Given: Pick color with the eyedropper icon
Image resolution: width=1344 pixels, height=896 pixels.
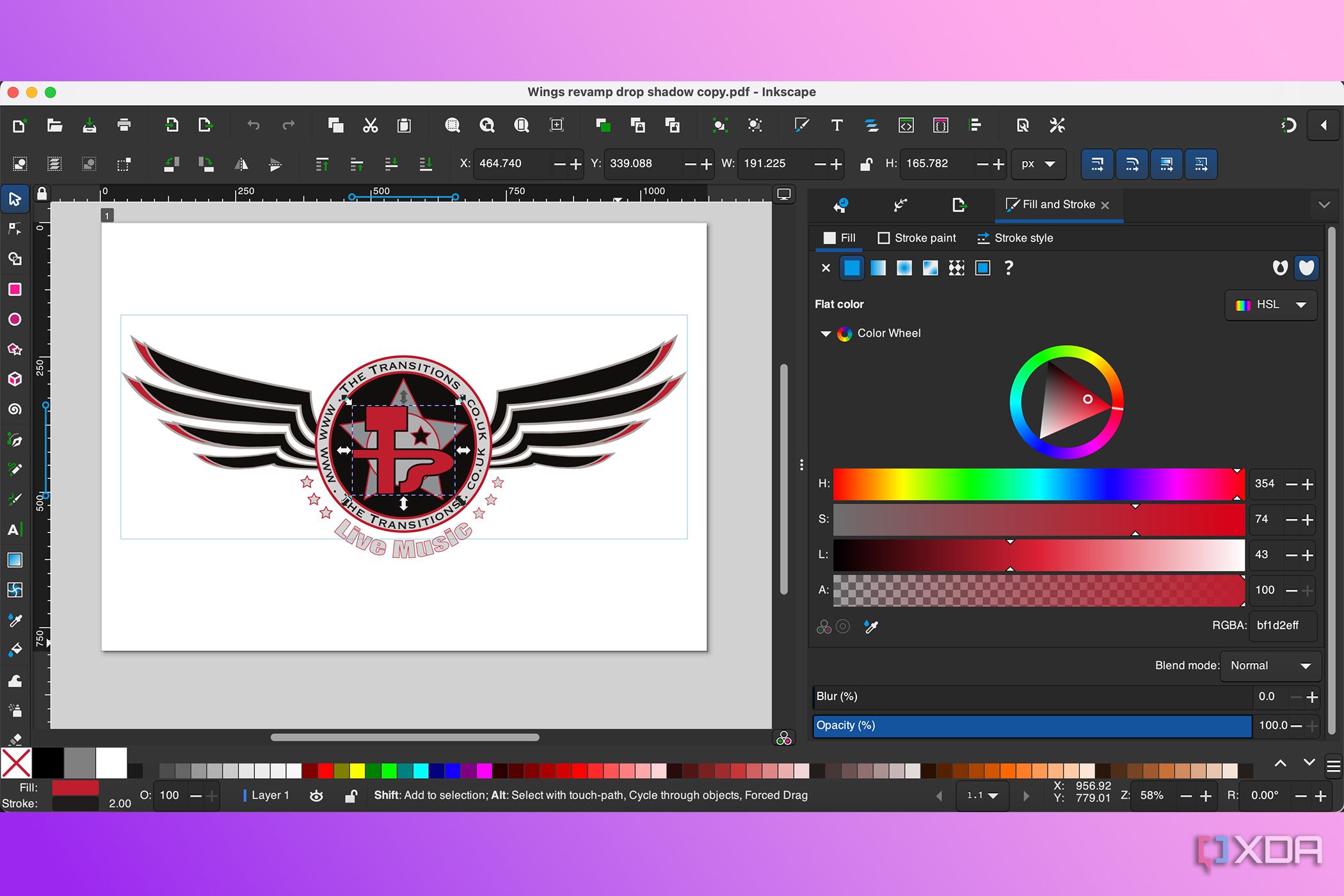Looking at the screenshot, I should click(870, 627).
